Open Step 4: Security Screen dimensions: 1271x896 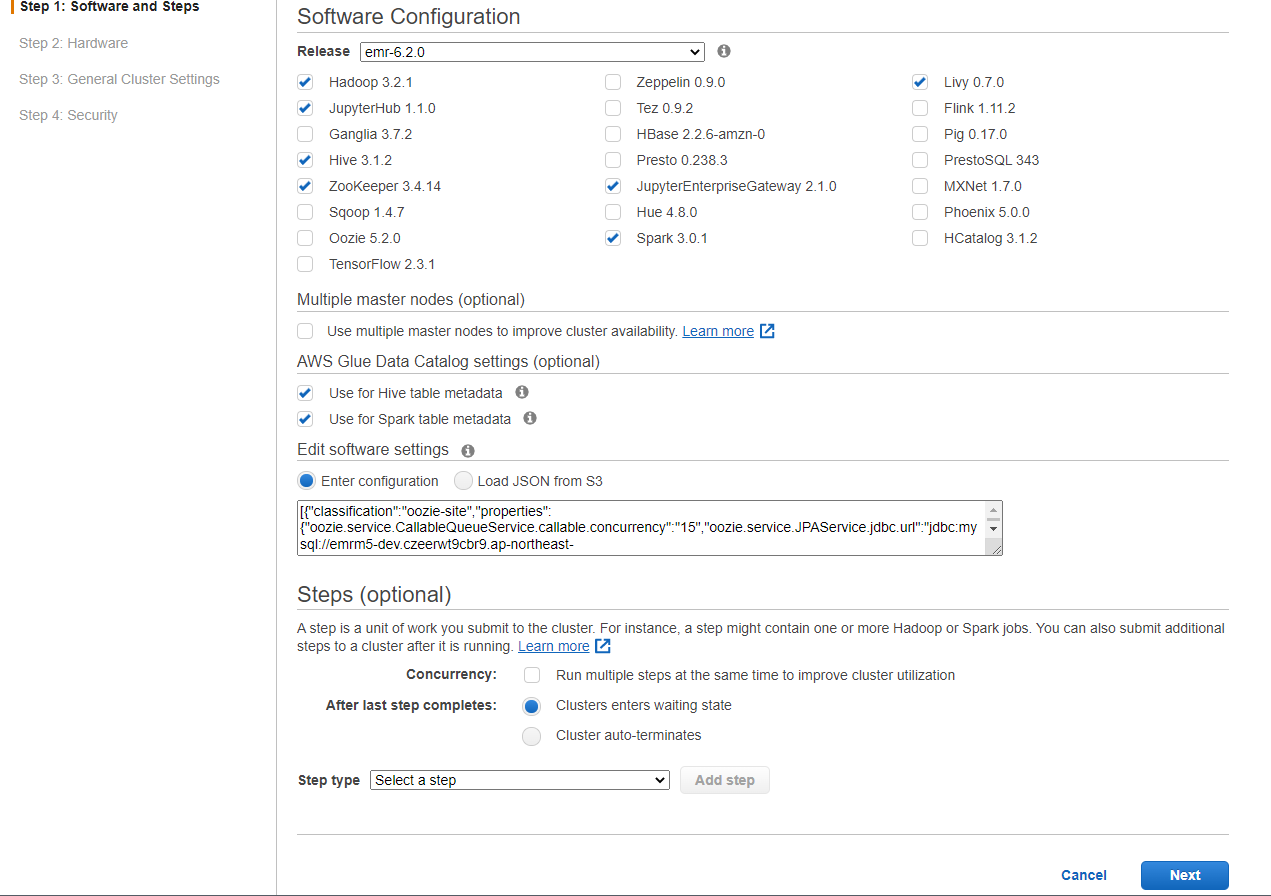point(68,115)
